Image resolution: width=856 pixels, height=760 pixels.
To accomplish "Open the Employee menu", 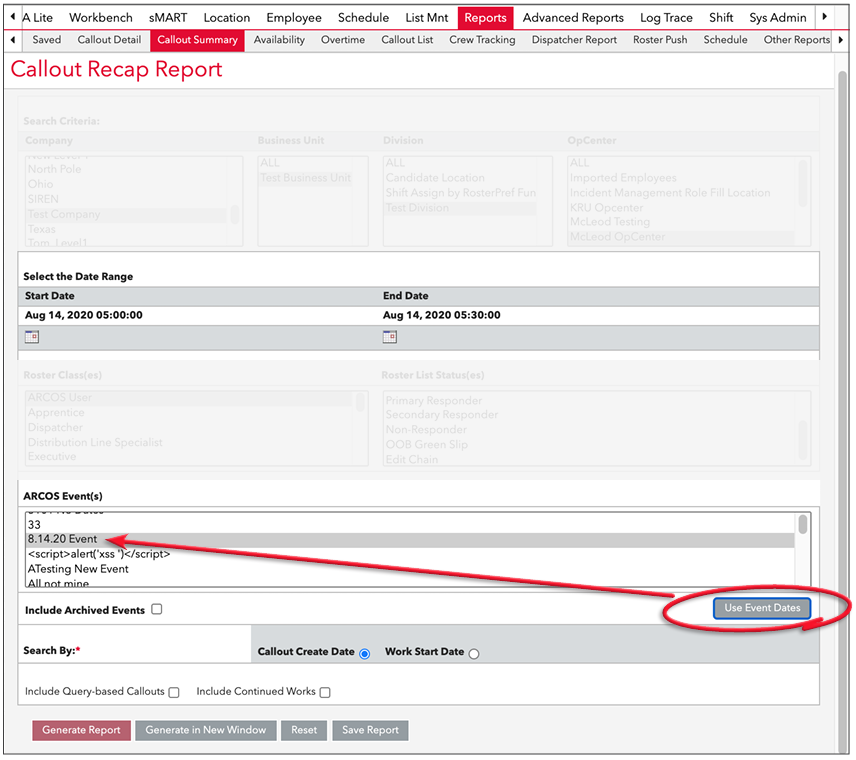I will click(x=294, y=17).
